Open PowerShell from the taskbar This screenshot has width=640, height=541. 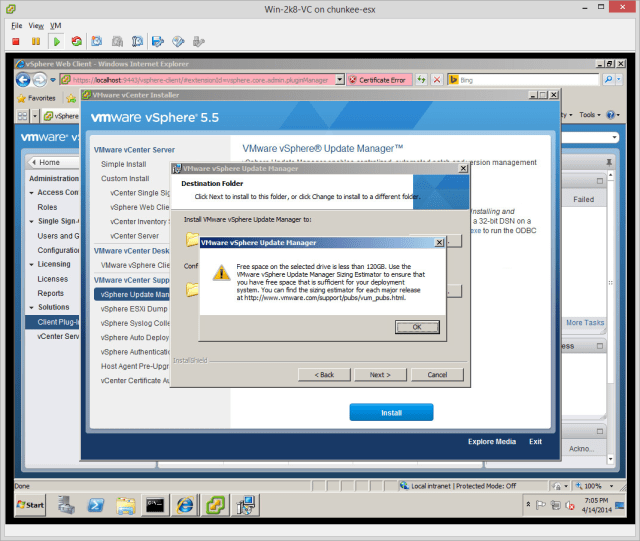[x=96, y=505]
